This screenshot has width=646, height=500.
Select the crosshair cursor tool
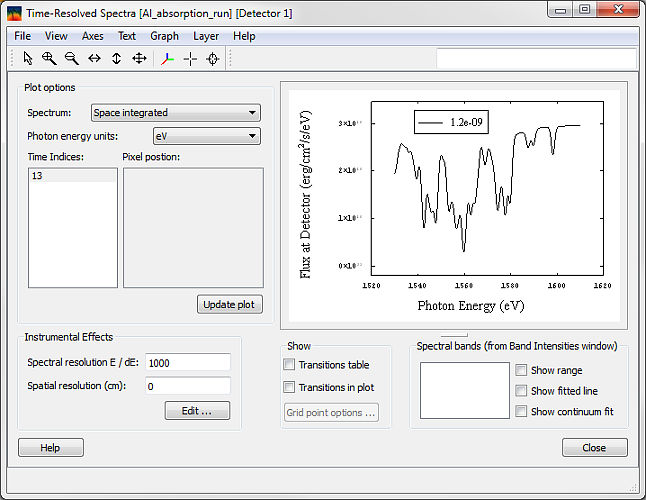click(x=189, y=59)
